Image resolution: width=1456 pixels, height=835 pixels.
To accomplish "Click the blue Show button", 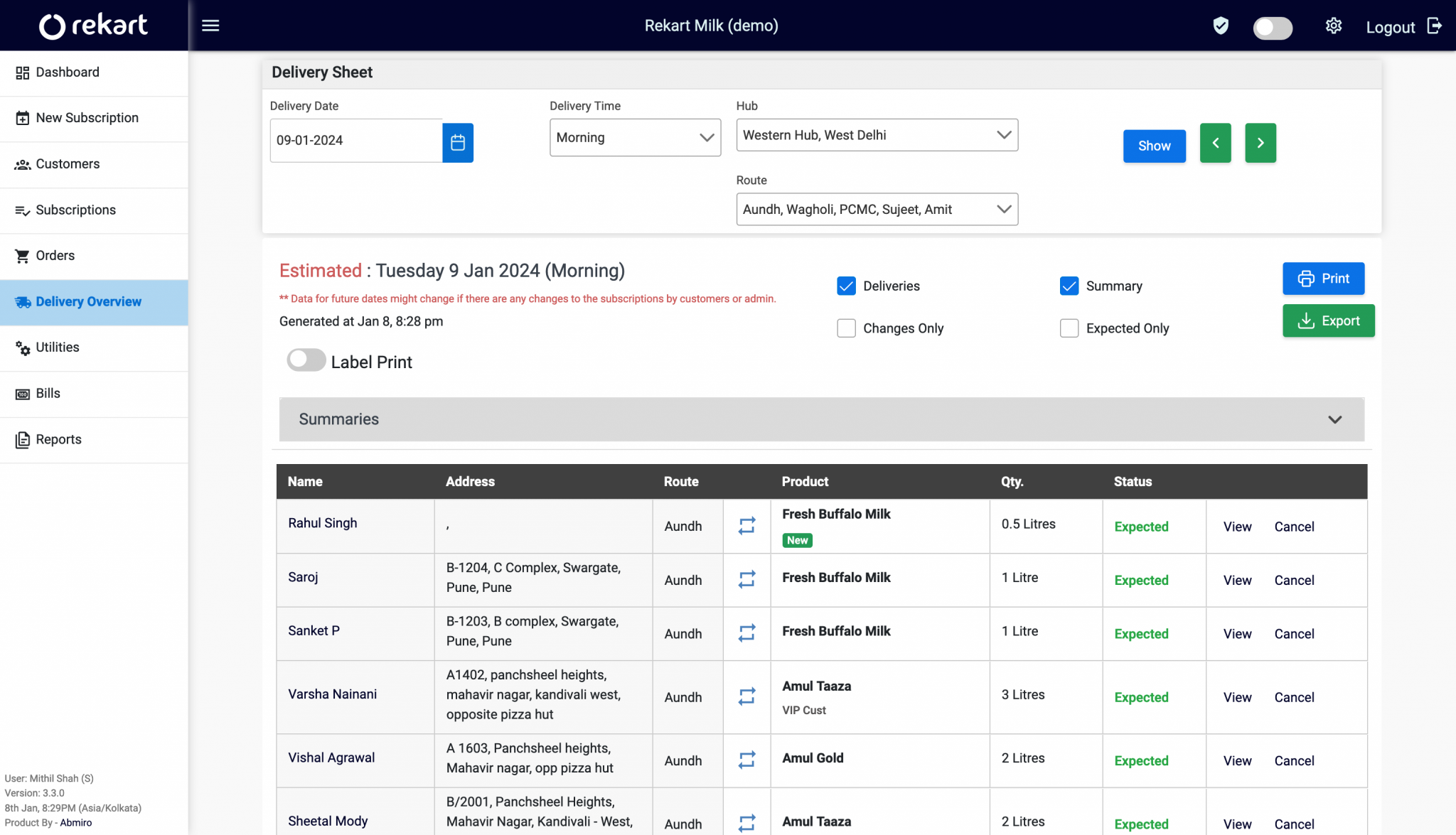I will pyautogui.click(x=1154, y=146).
